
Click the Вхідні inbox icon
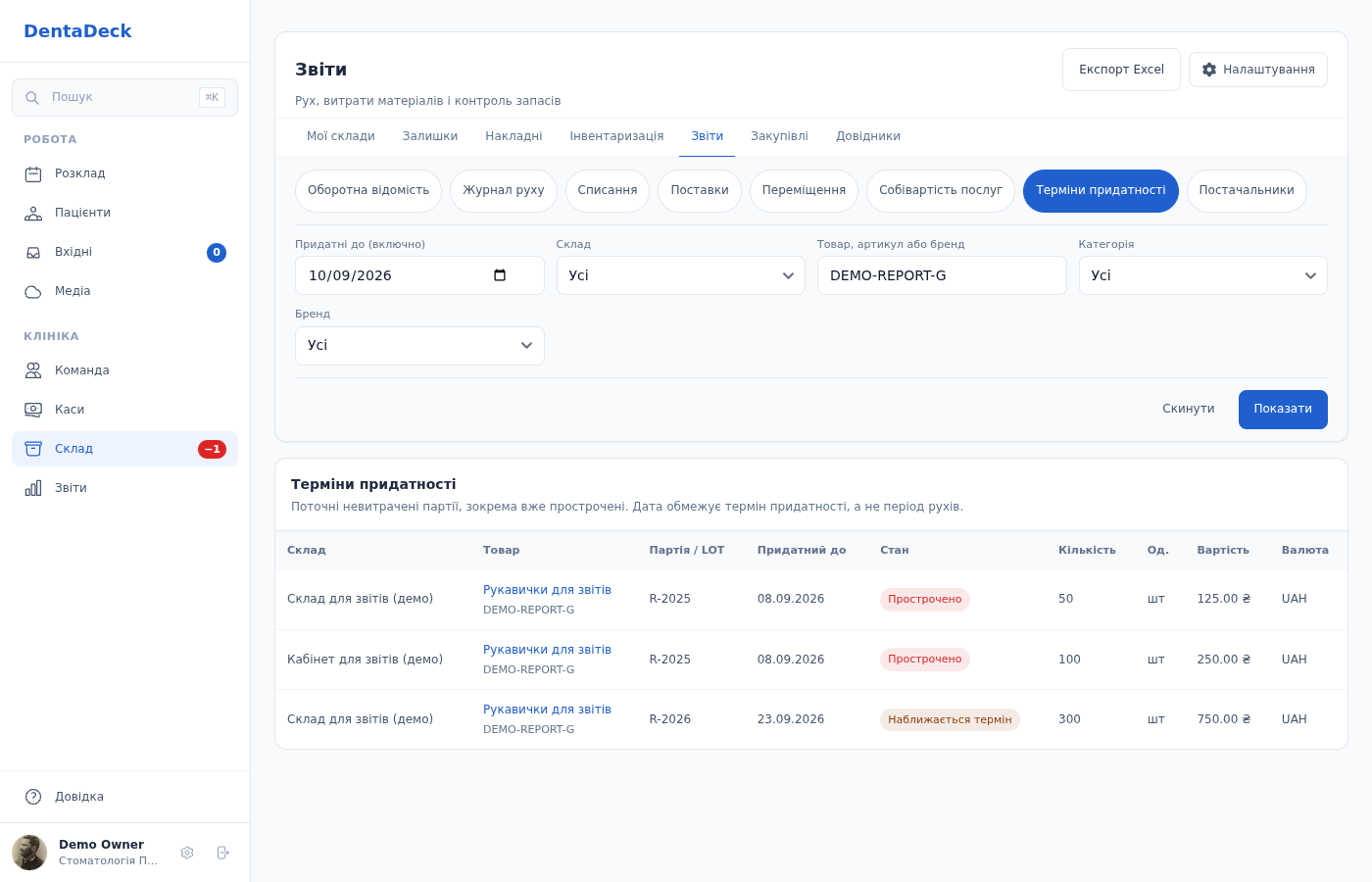tap(33, 253)
